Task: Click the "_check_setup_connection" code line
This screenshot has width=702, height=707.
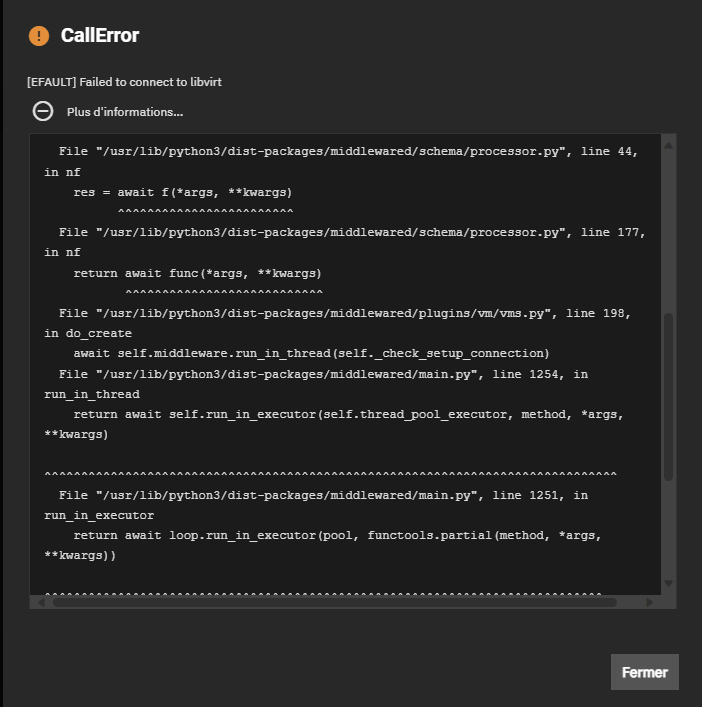Action: tap(311, 354)
